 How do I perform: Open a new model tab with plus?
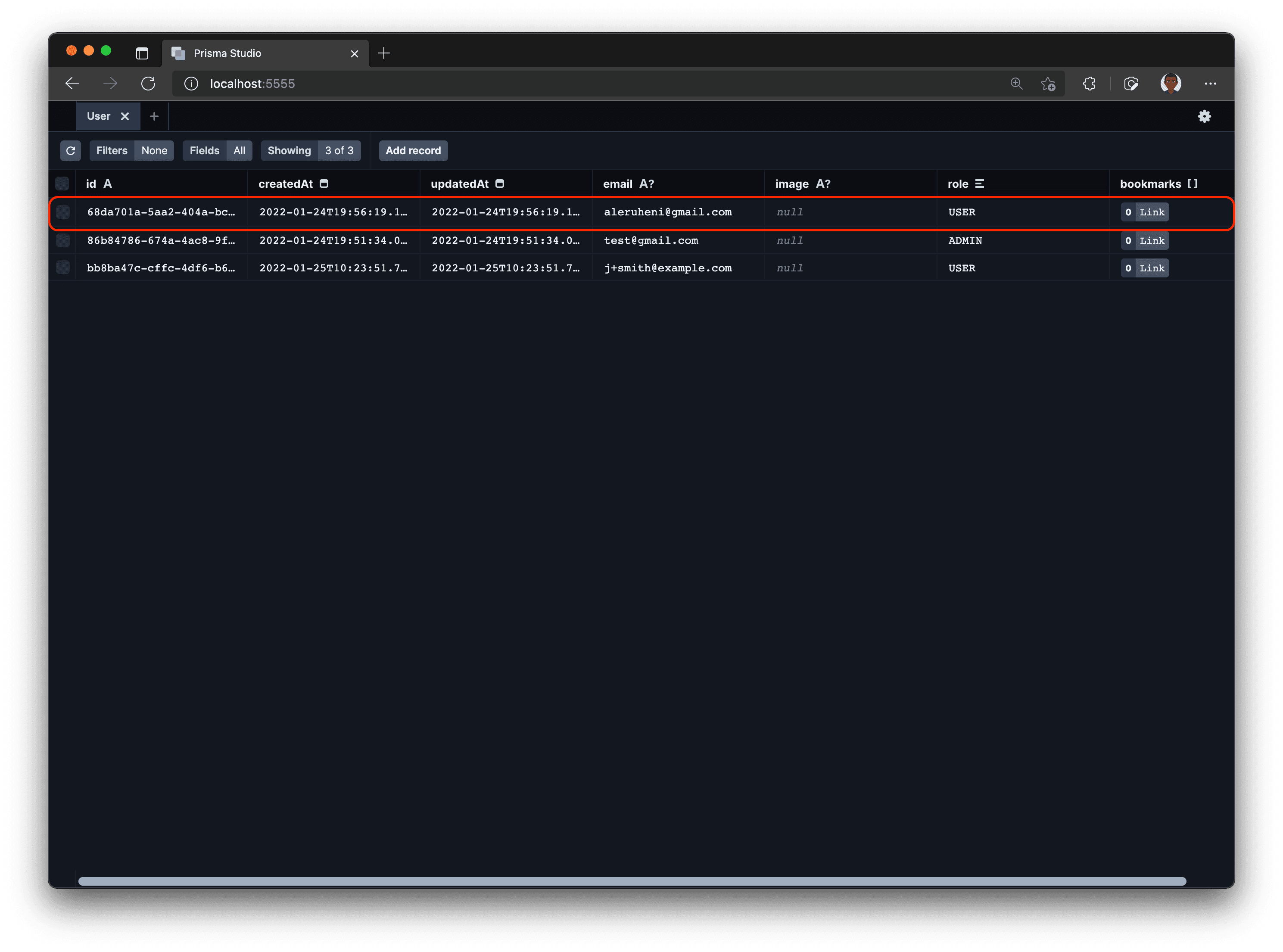click(x=154, y=116)
